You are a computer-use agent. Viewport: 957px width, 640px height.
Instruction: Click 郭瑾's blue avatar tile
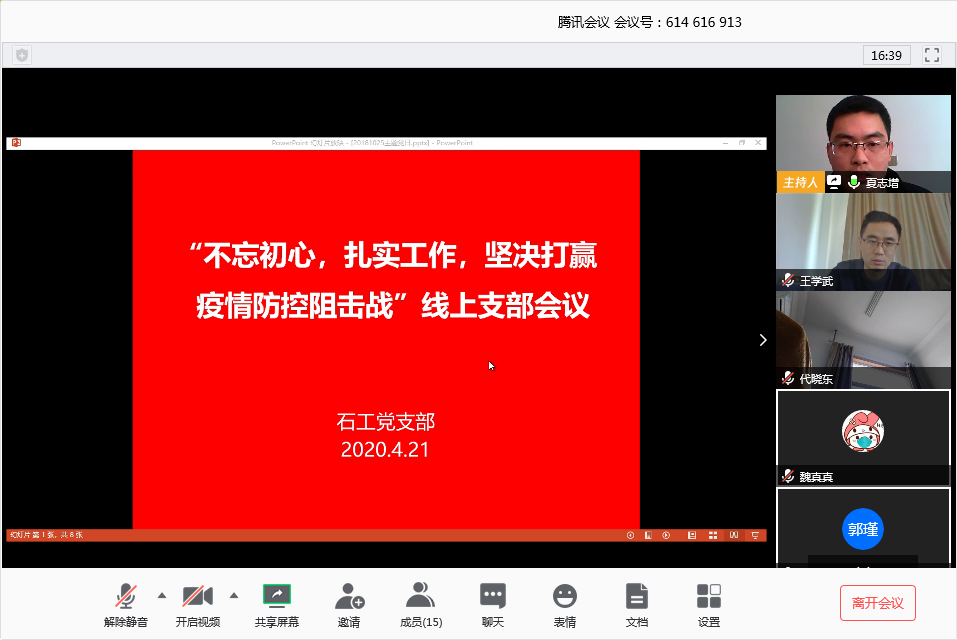pos(863,529)
